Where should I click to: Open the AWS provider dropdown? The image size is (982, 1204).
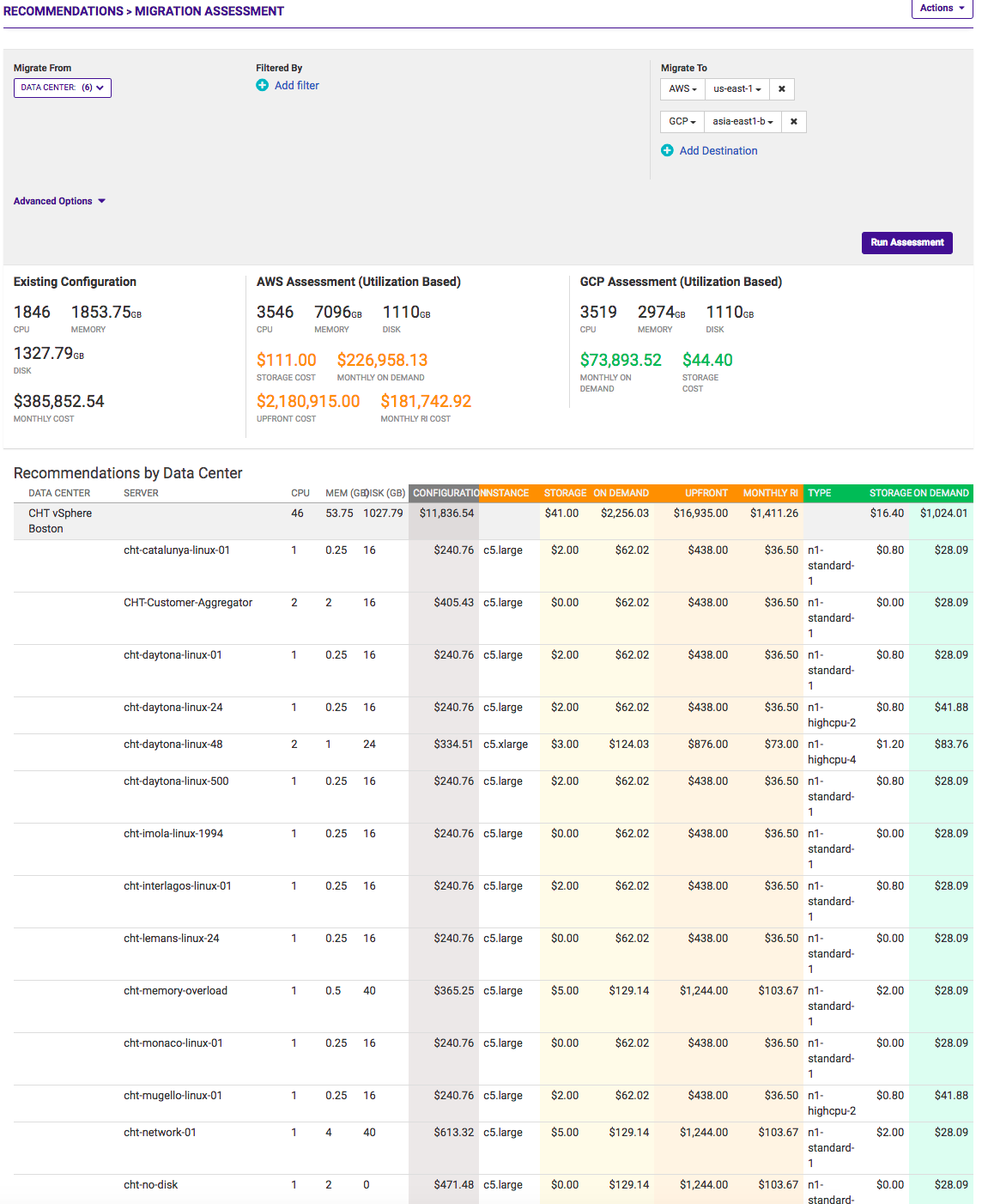(682, 88)
